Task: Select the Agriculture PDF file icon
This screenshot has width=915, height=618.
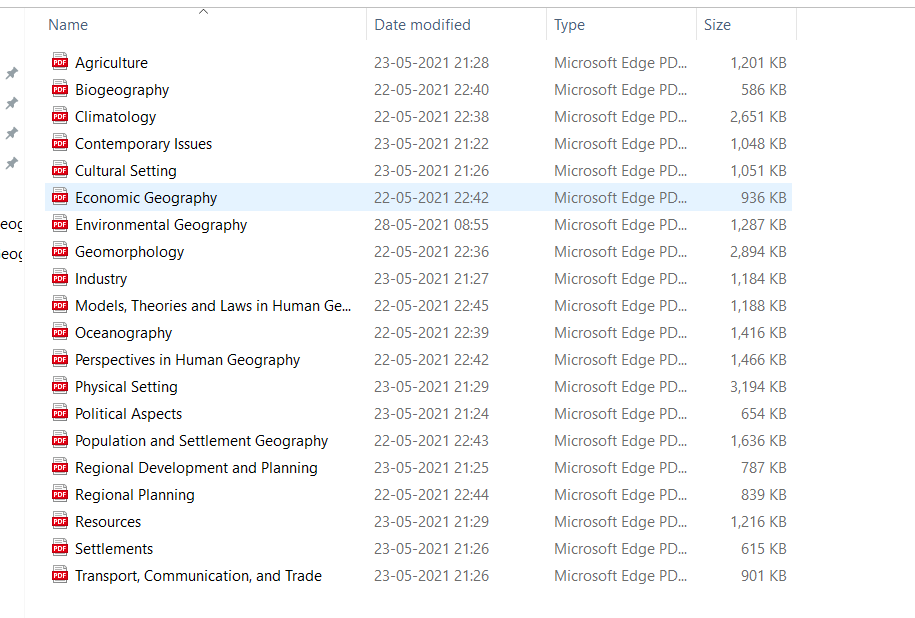Action: tap(60, 62)
